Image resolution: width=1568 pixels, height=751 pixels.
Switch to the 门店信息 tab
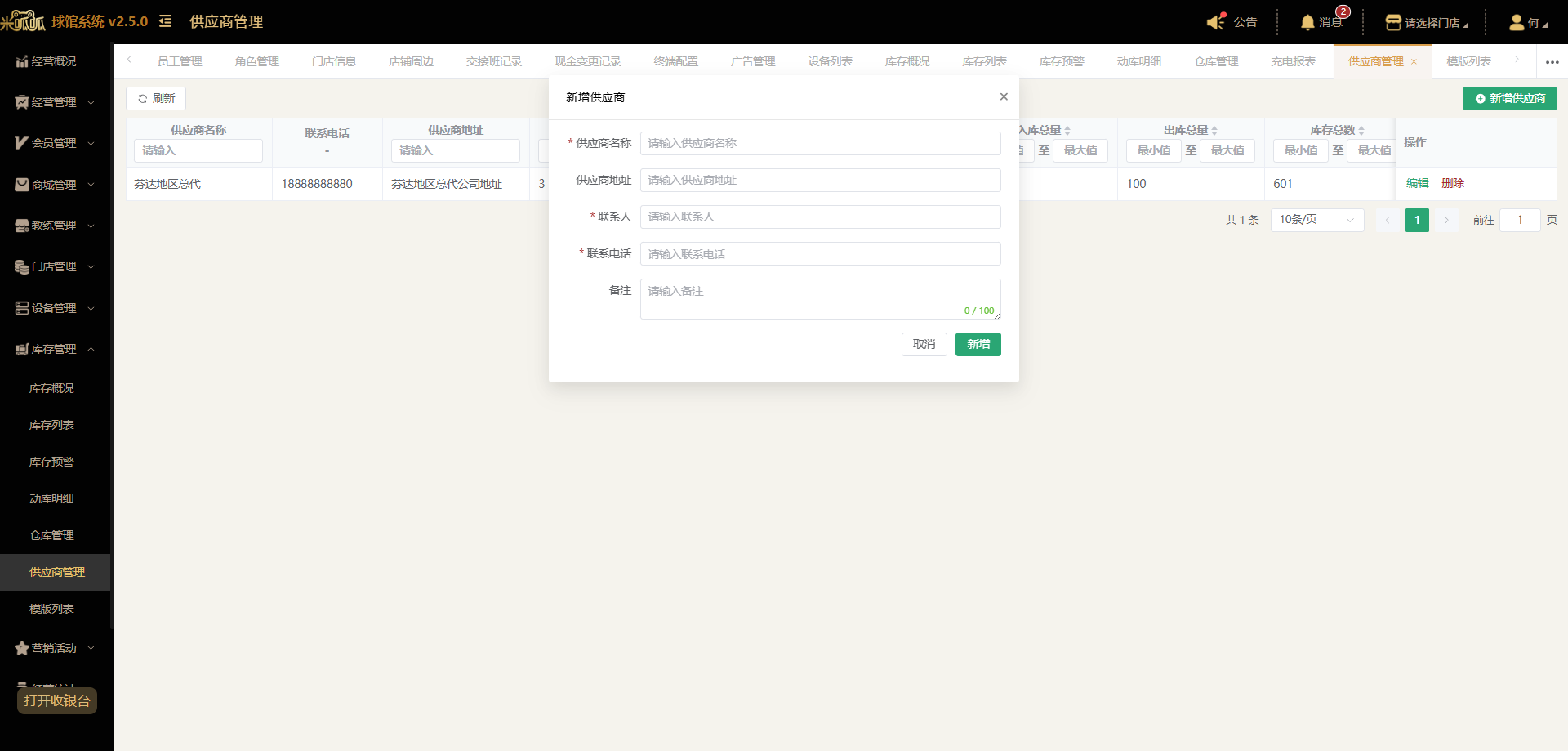334,61
